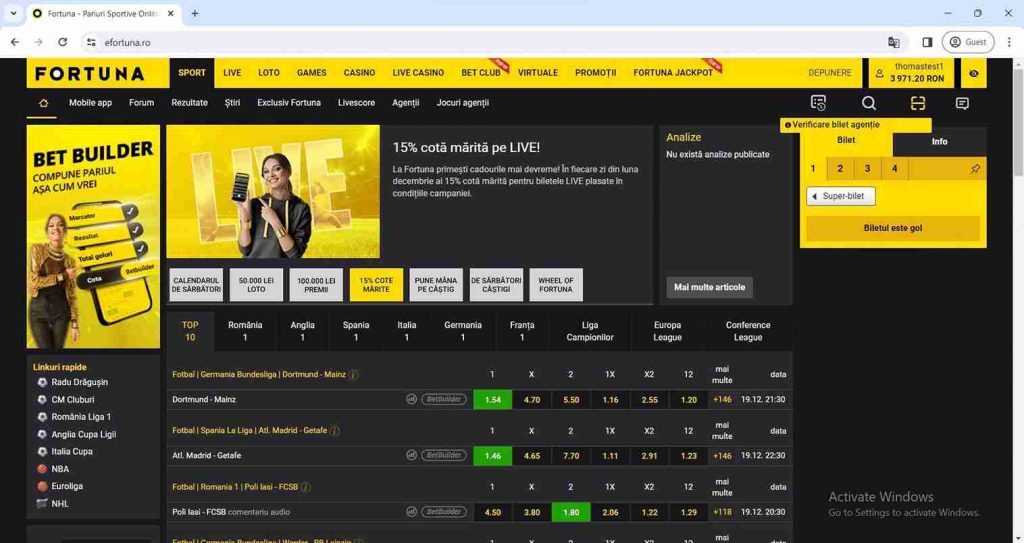Open statistics icon for Poli Iasi - FCSB
This screenshot has width=1024, height=543.
[x=411, y=512]
